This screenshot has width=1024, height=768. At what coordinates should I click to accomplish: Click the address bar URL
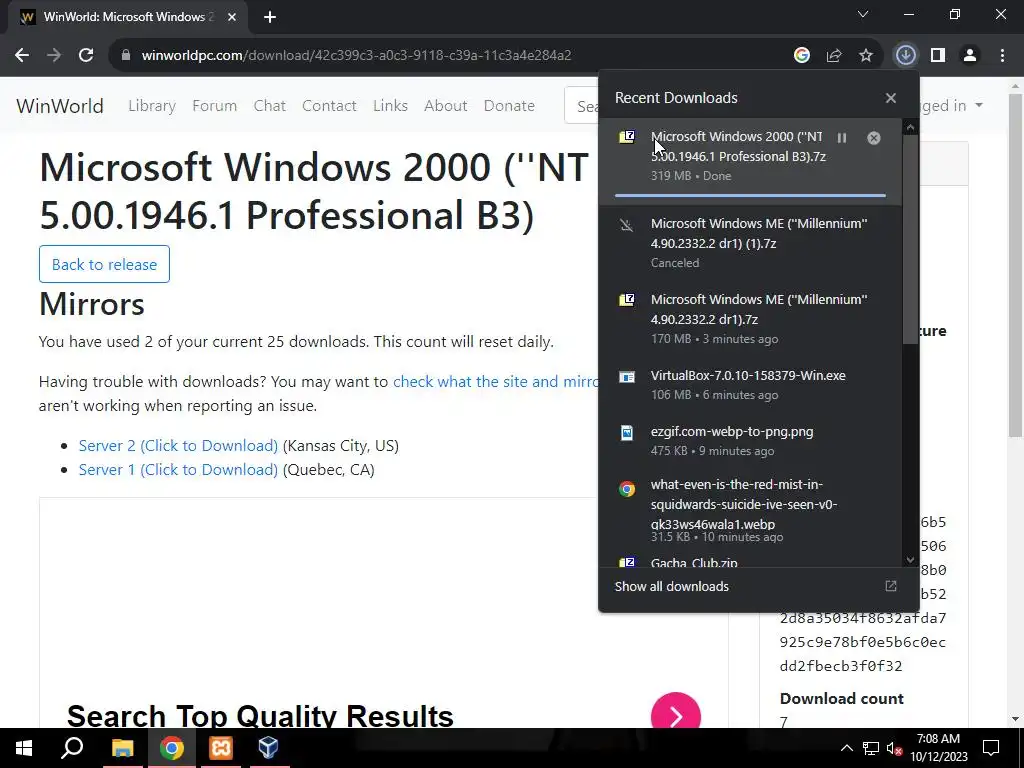coord(357,56)
